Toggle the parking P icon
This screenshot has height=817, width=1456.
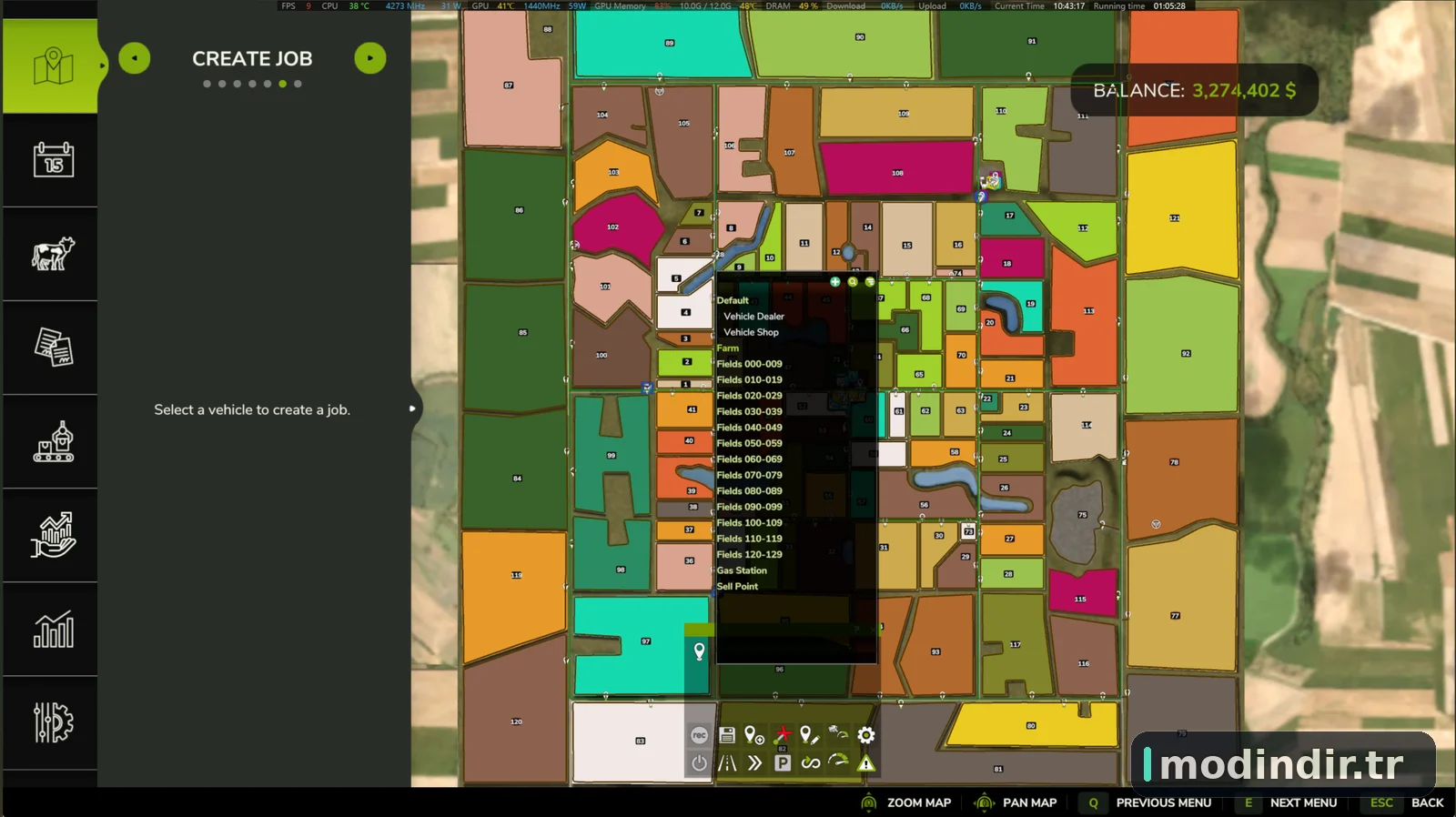783,763
